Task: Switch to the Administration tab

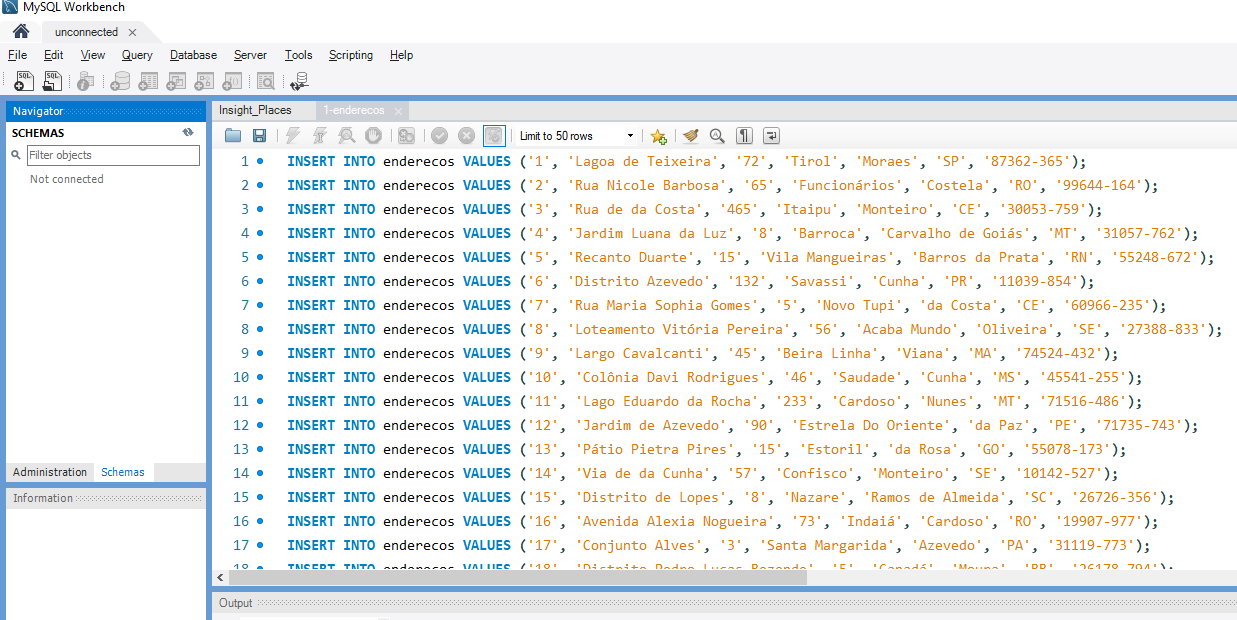Action: point(50,472)
